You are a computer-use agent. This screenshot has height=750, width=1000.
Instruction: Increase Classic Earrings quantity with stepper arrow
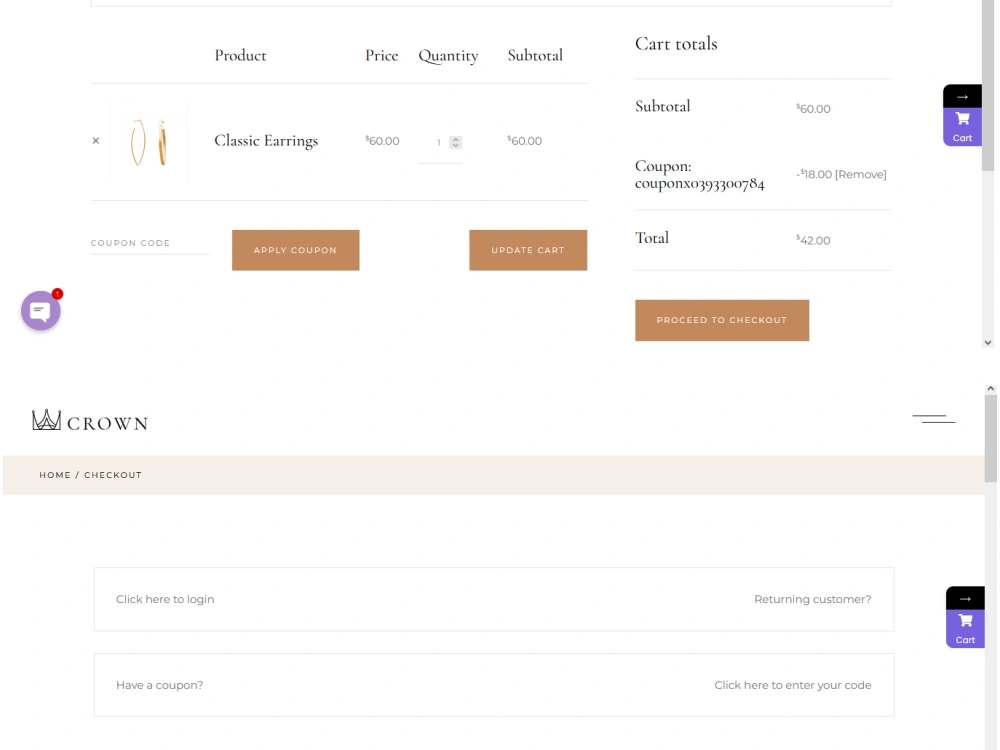click(455, 139)
